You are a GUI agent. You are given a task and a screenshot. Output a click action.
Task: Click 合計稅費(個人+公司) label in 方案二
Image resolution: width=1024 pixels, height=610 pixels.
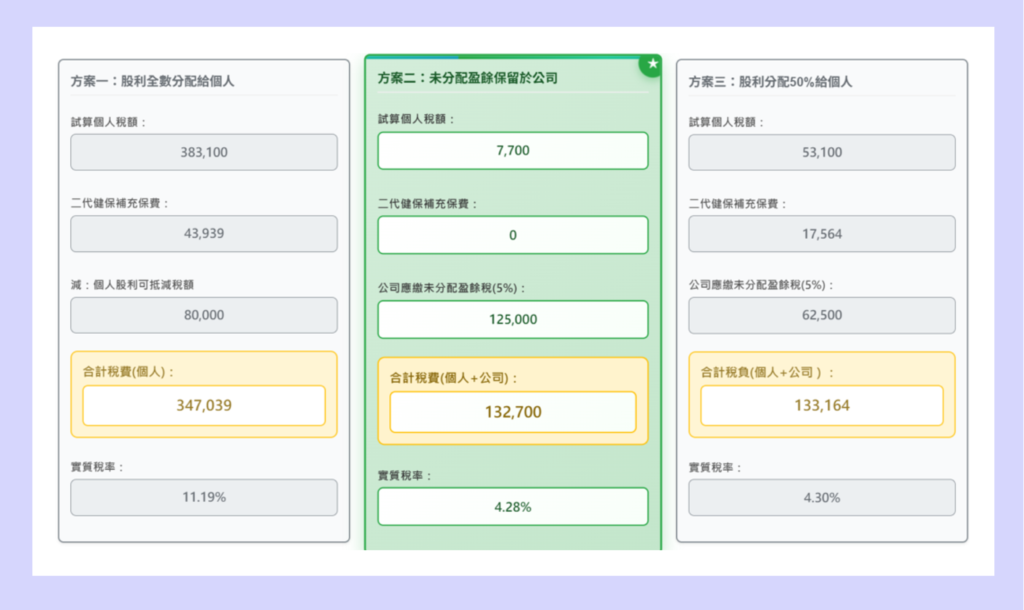(454, 378)
